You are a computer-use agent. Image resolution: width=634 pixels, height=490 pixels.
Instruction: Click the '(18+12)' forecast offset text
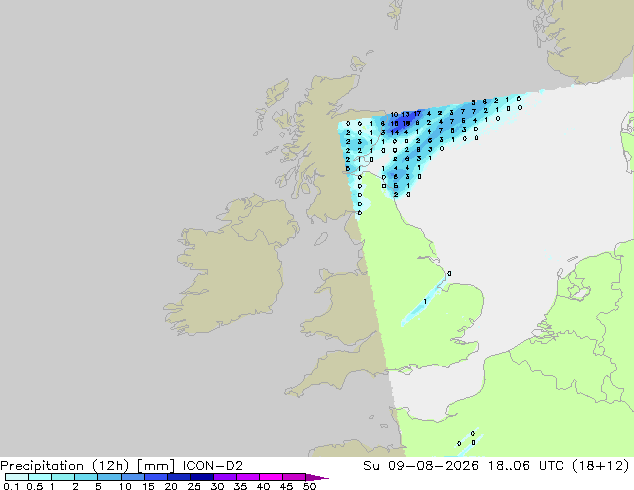point(601,466)
